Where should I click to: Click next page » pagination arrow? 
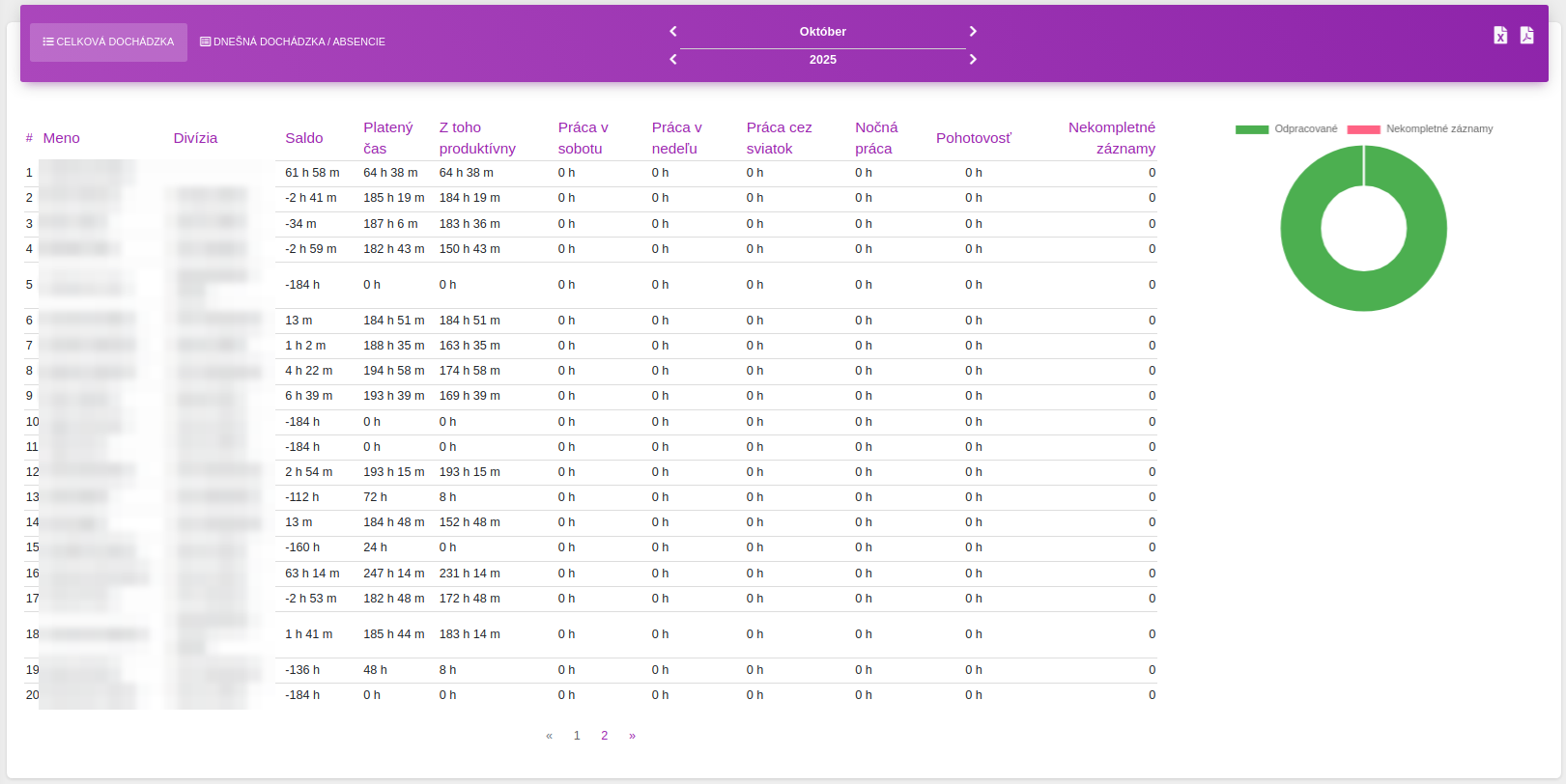pyautogui.click(x=632, y=736)
